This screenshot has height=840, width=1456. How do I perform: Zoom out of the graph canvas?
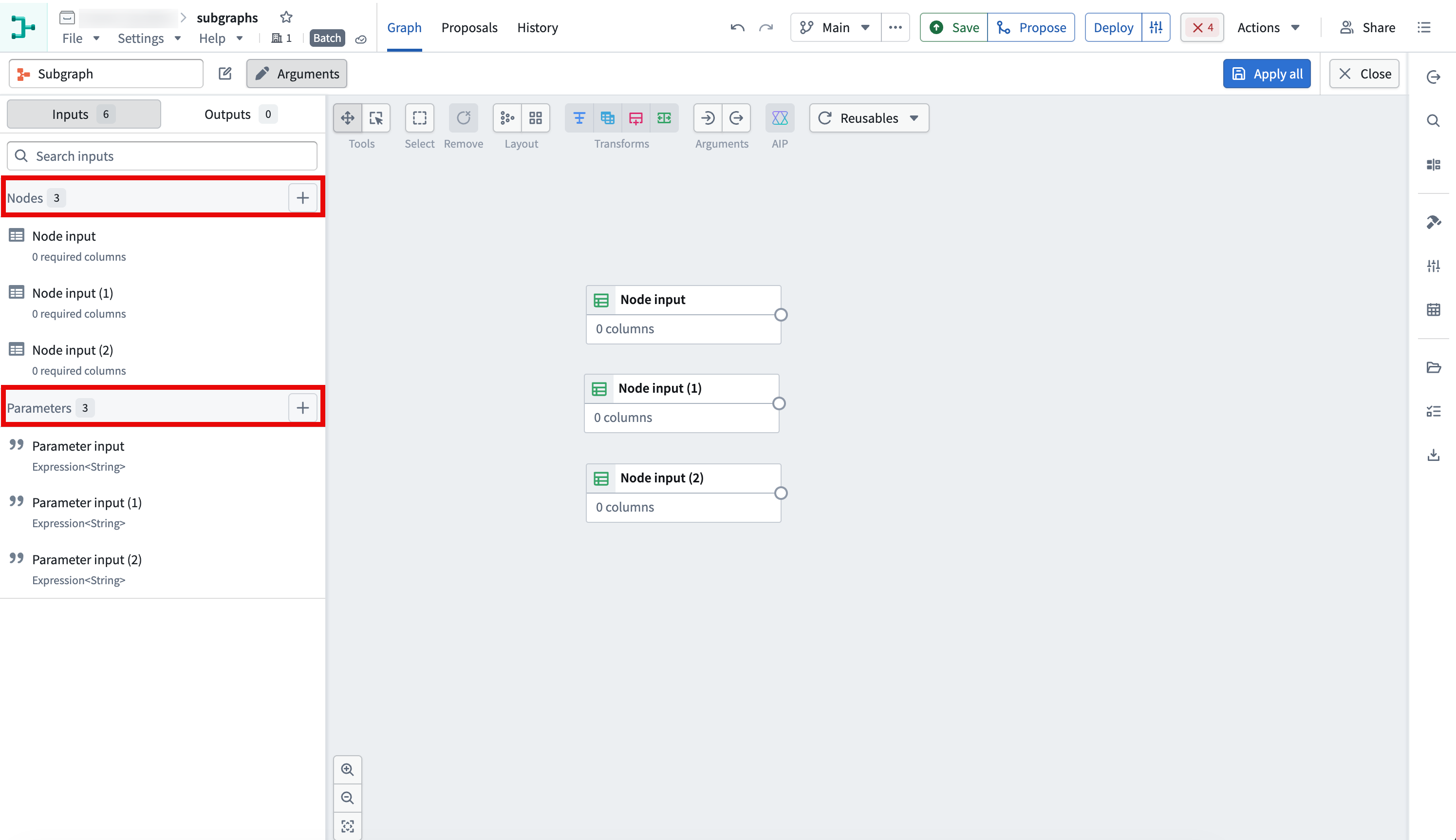pyautogui.click(x=348, y=798)
